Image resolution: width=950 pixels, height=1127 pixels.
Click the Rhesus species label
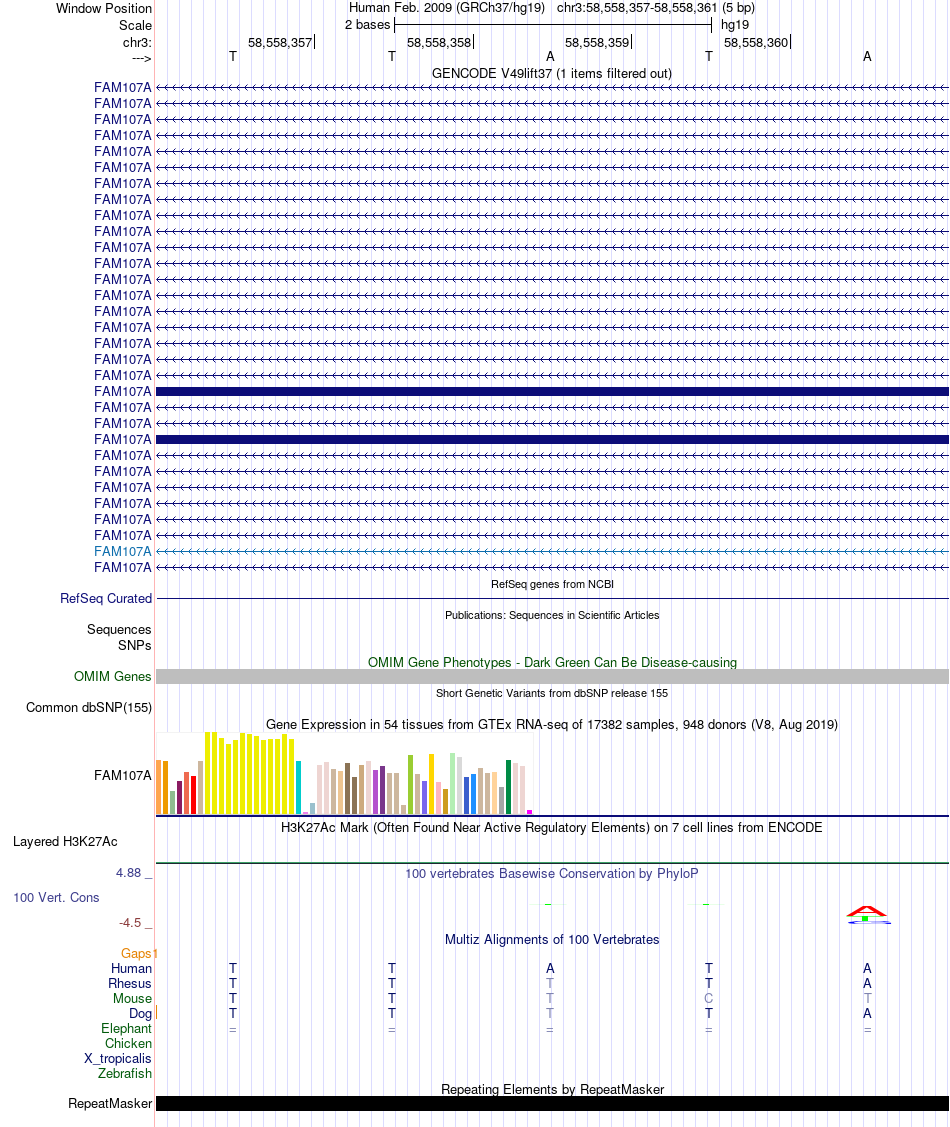(x=129, y=983)
